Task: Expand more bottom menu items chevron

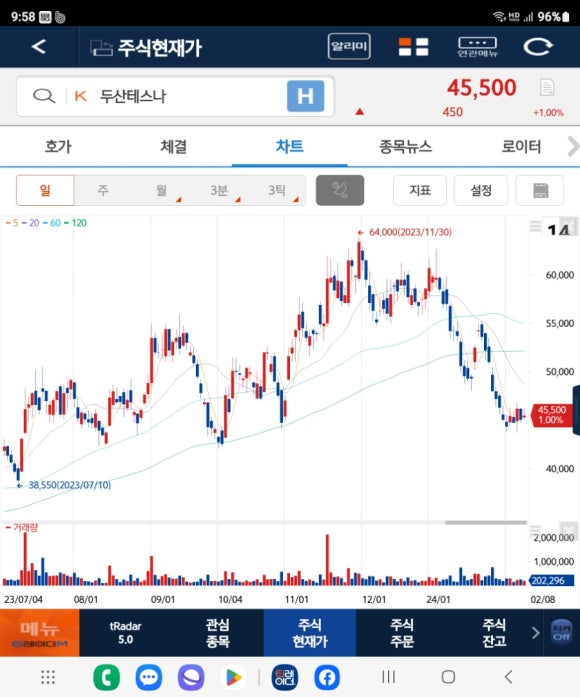Action: [x=536, y=633]
